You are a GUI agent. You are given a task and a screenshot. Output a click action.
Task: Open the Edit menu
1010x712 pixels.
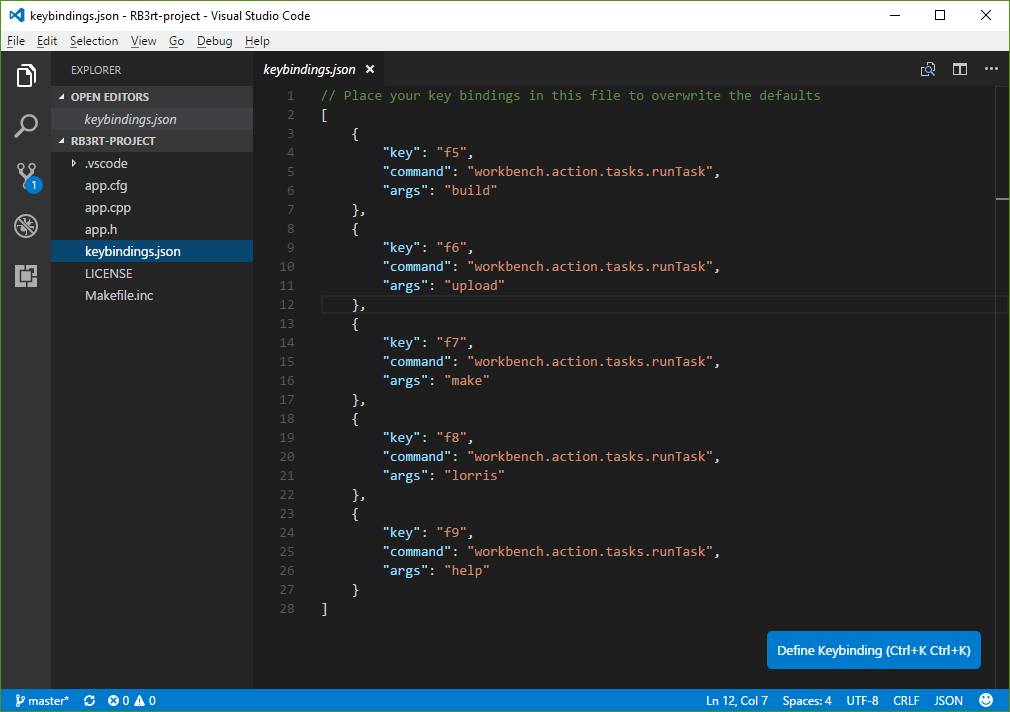pos(47,41)
